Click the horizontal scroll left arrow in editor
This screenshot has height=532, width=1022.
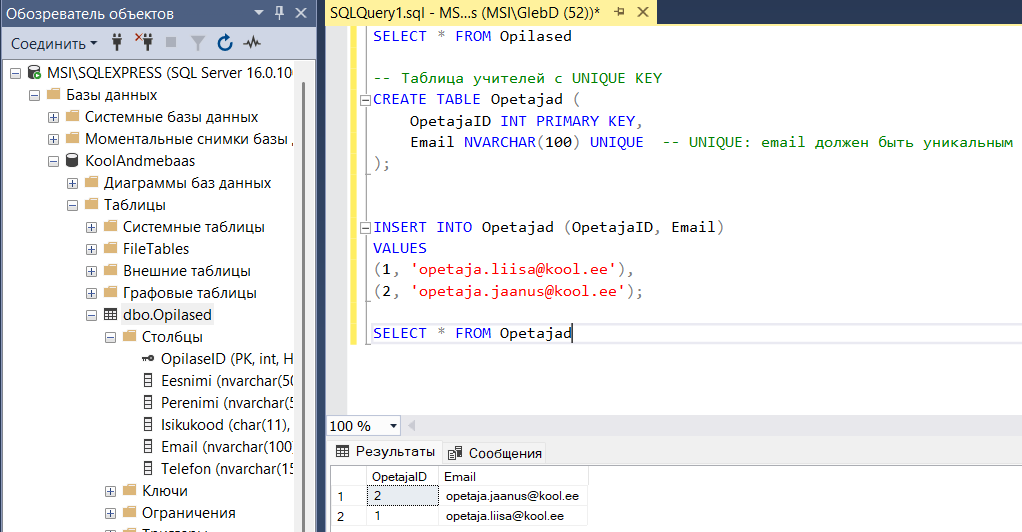(x=411, y=426)
